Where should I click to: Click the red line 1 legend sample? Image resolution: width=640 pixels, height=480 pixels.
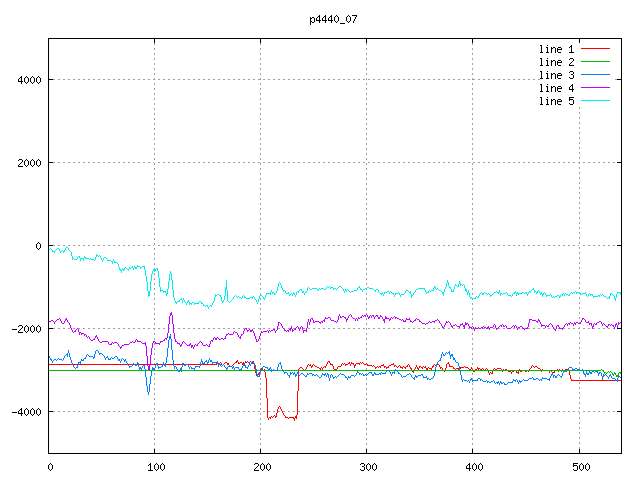click(x=595, y=49)
